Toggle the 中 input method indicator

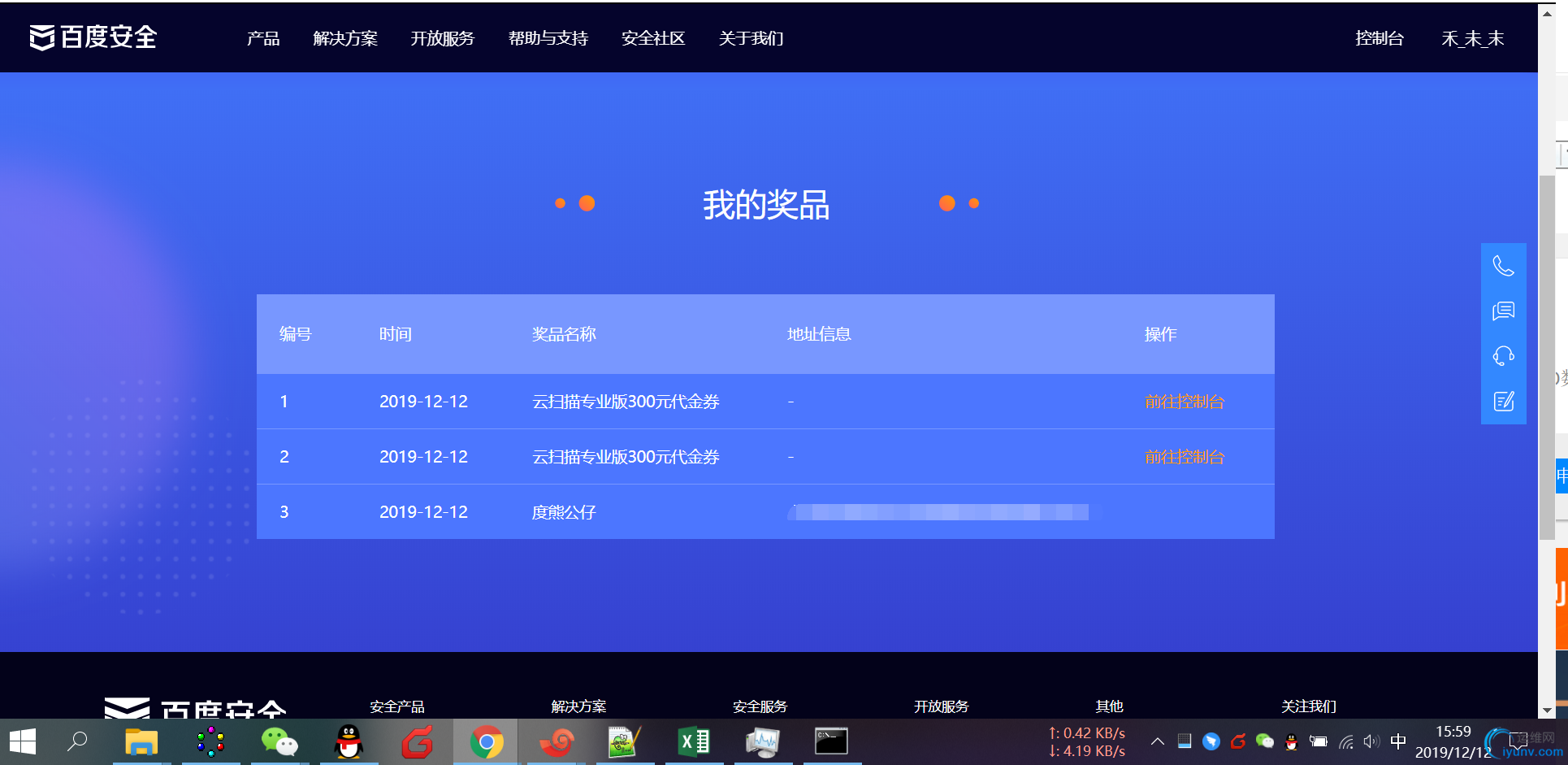pyautogui.click(x=1398, y=741)
